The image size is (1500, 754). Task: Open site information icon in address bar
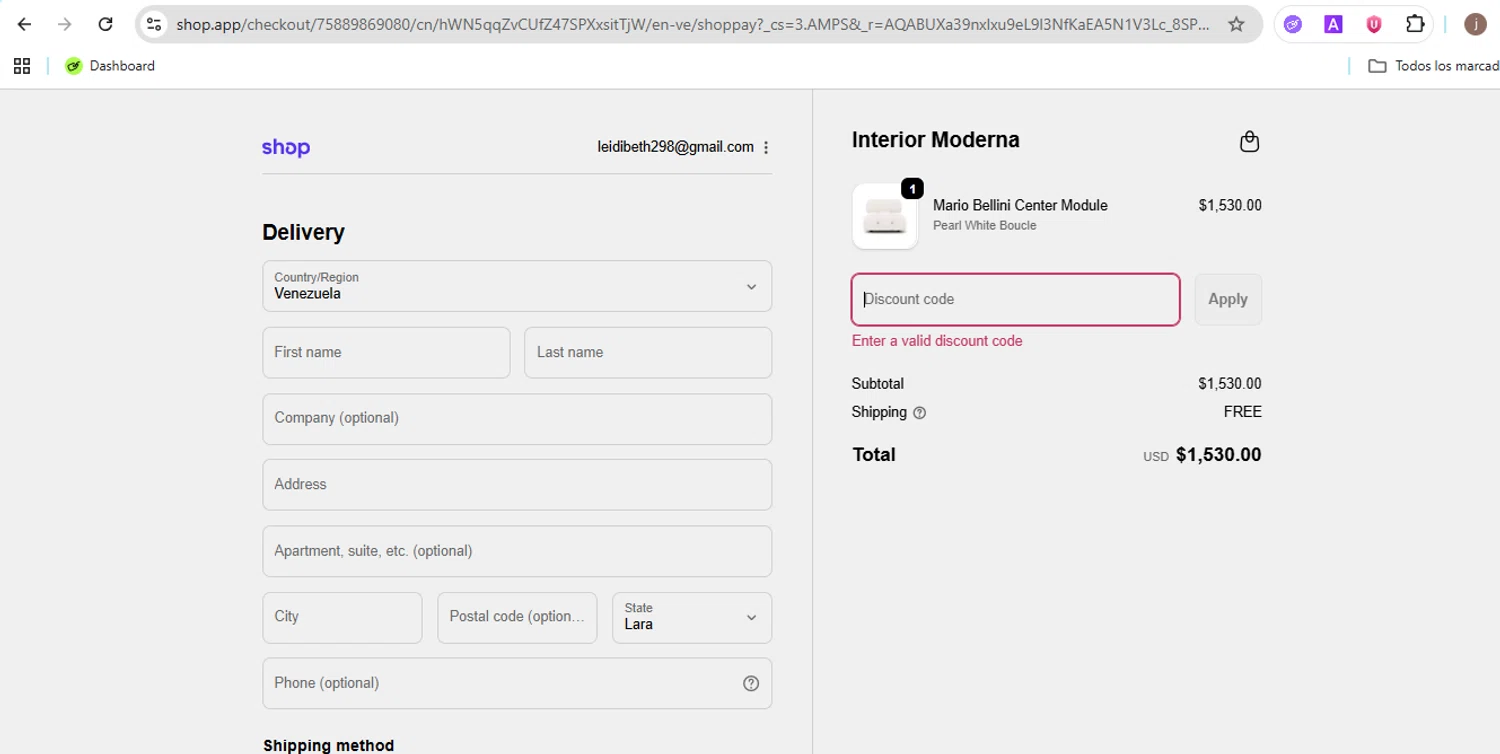click(154, 24)
